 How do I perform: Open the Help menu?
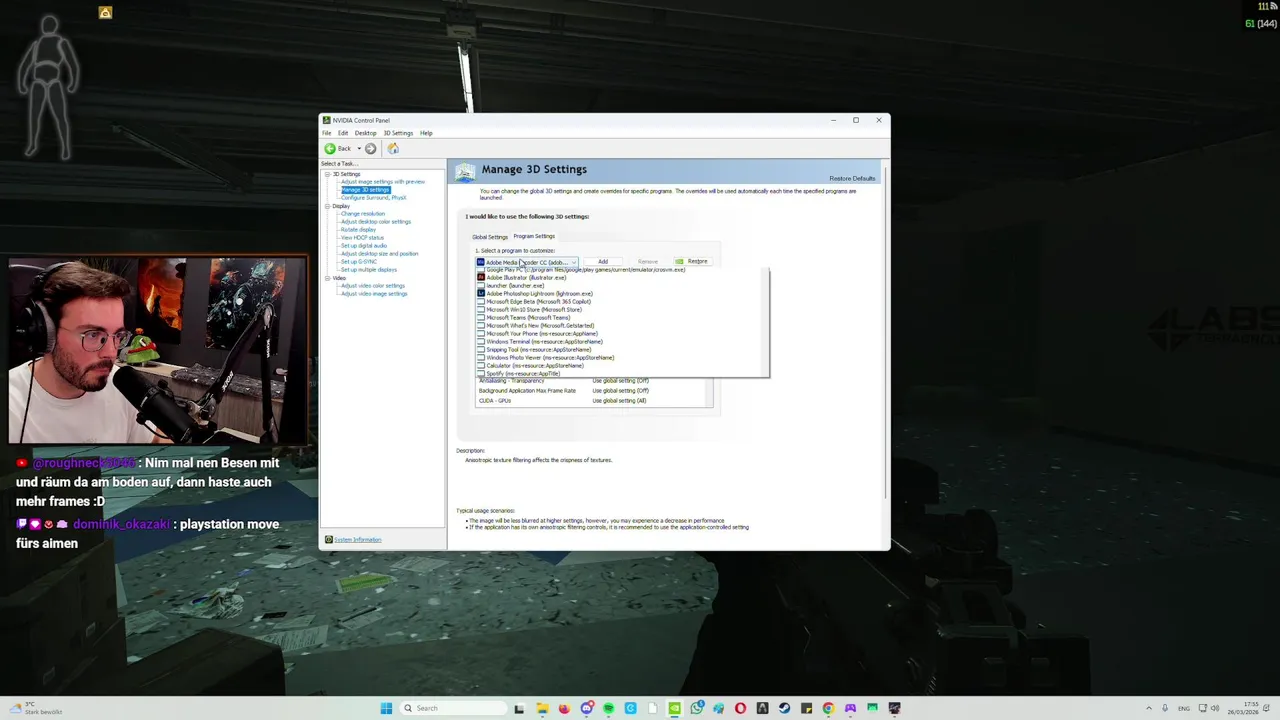426,133
